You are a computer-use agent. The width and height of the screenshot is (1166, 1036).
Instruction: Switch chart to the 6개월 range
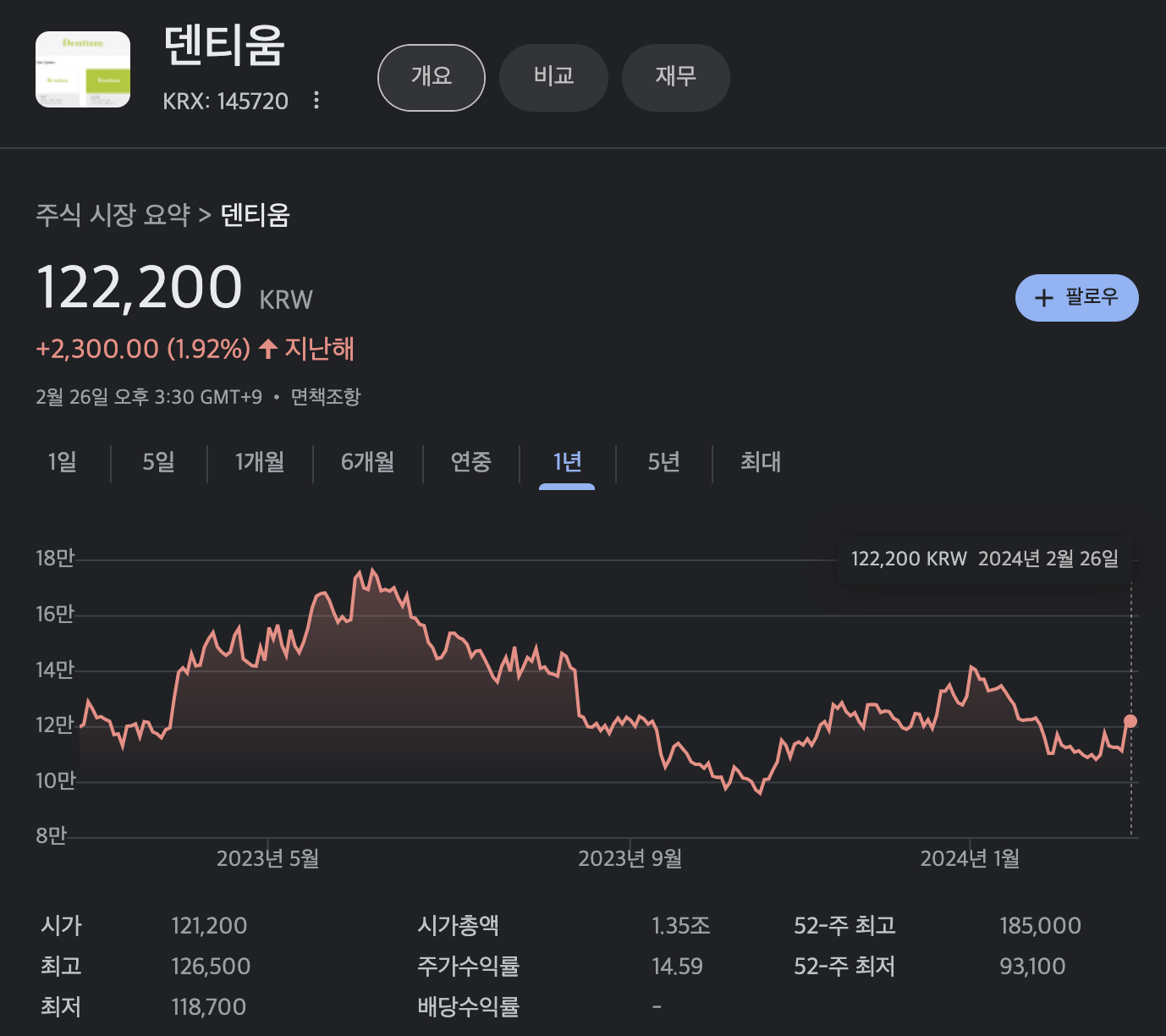(368, 462)
